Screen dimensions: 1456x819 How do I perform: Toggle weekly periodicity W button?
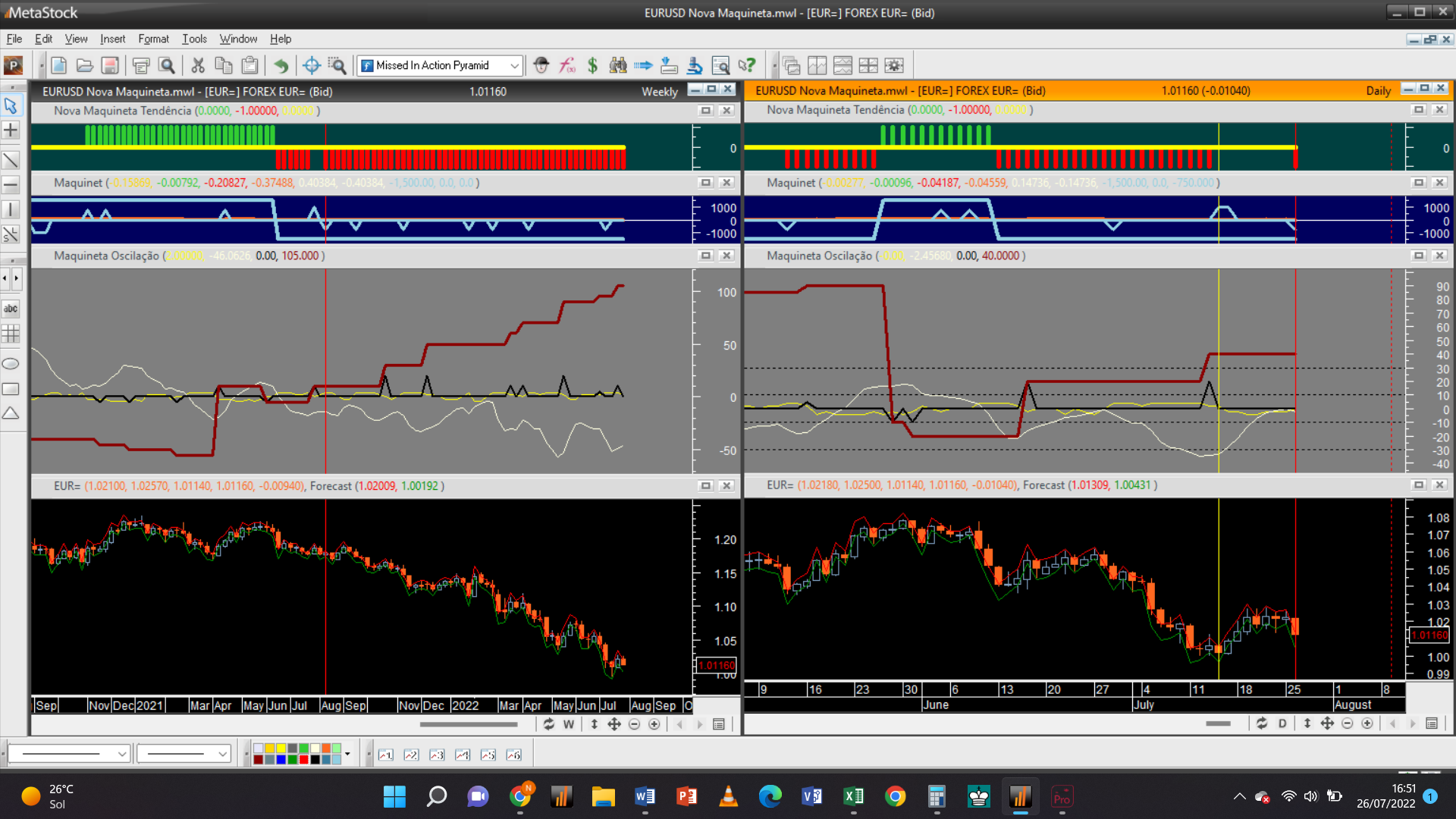569,724
